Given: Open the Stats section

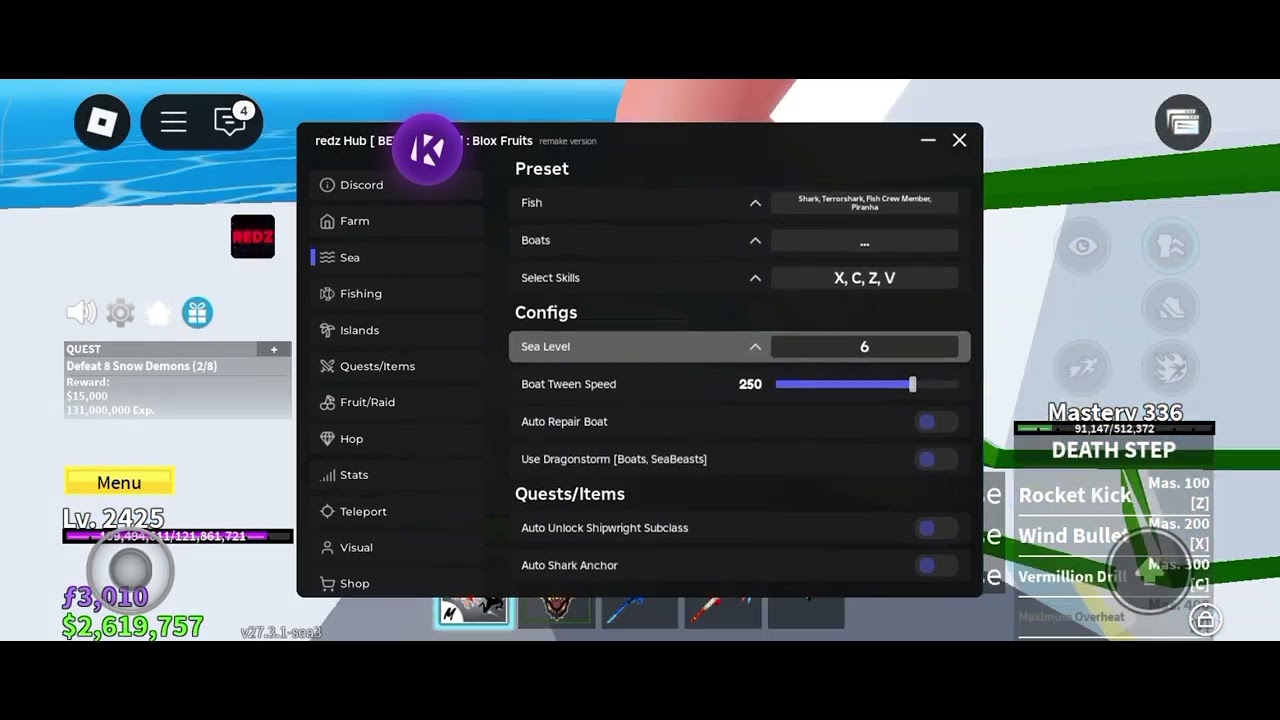Looking at the screenshot, I should click(397, 475).
